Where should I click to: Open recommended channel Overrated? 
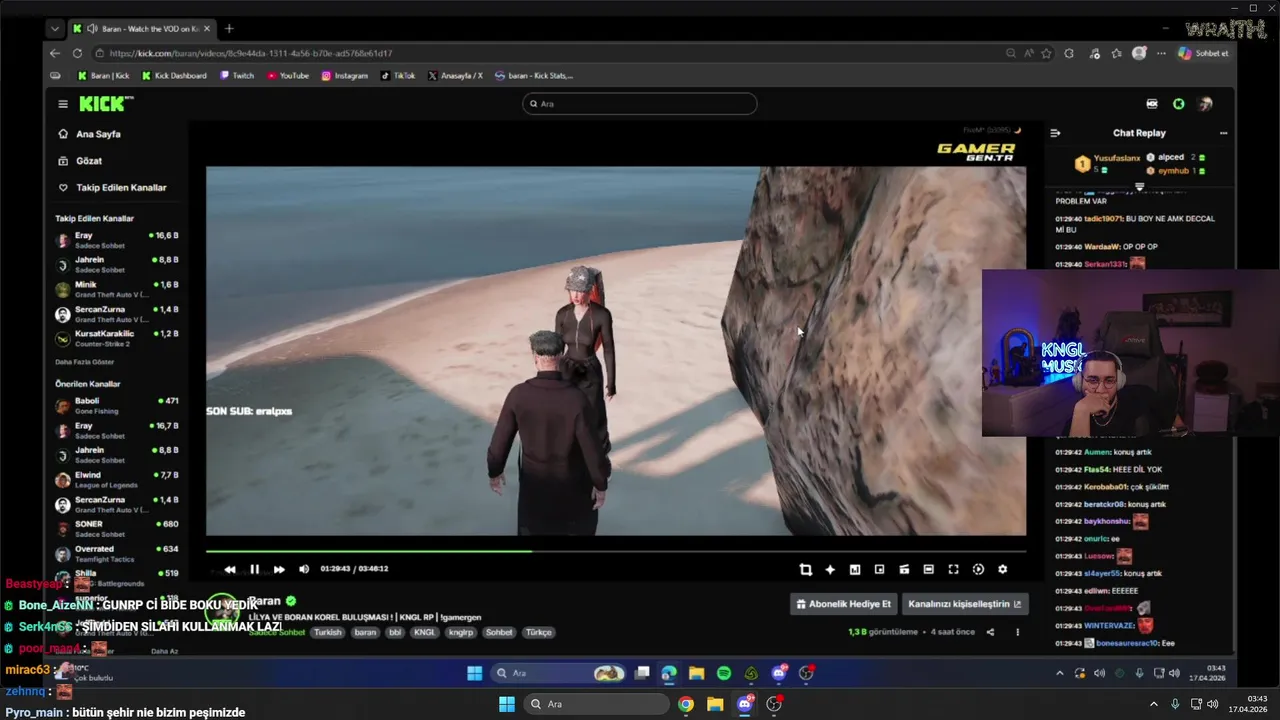117,553
